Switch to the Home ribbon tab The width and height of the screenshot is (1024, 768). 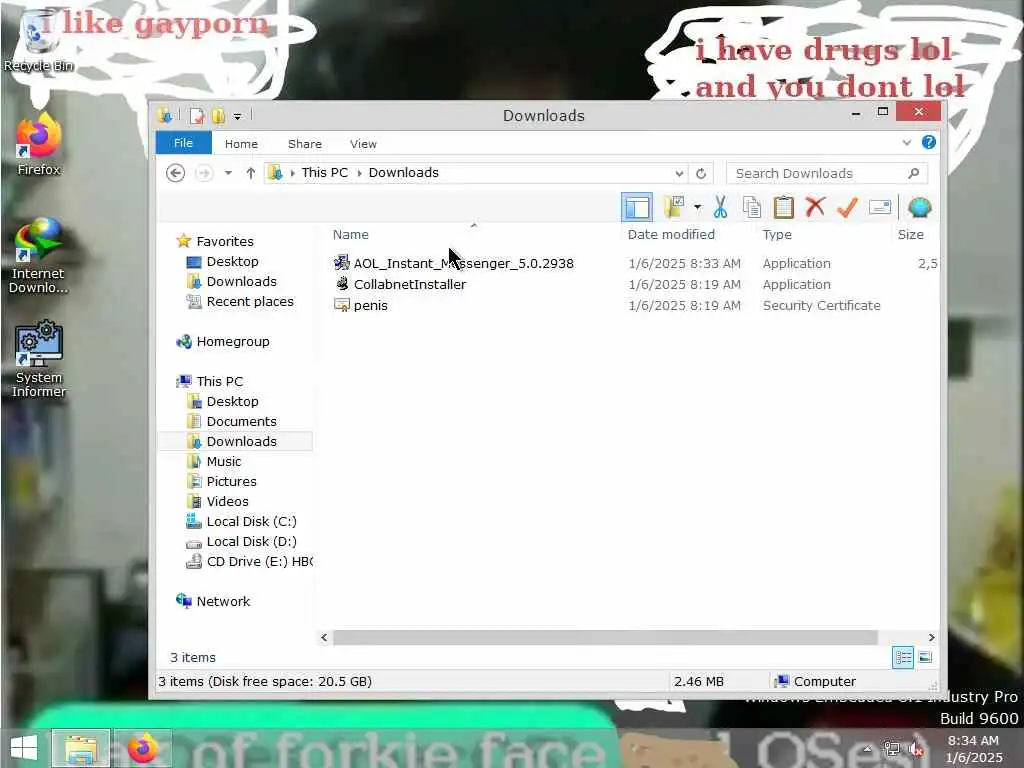tap(241, 144)
